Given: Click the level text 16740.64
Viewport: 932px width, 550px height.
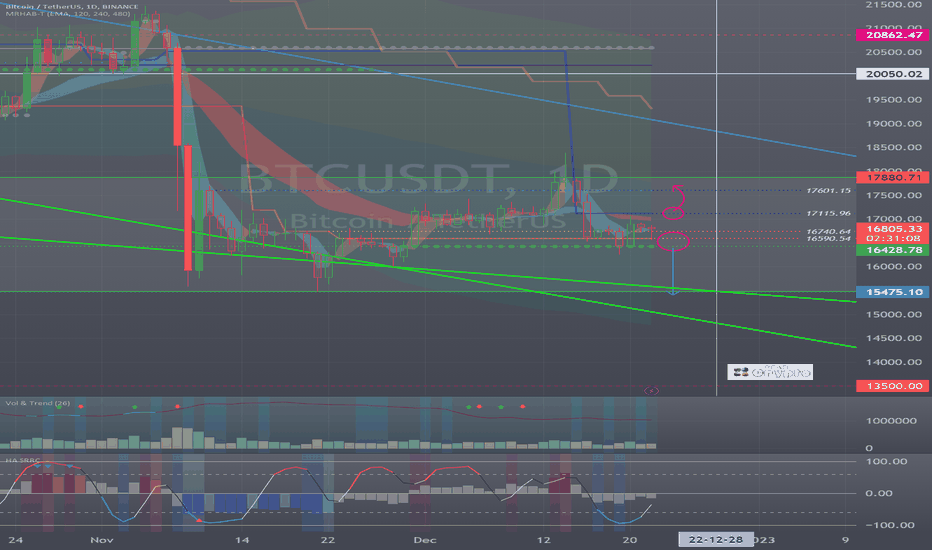Looking at the screenshot, I should 828,231.
